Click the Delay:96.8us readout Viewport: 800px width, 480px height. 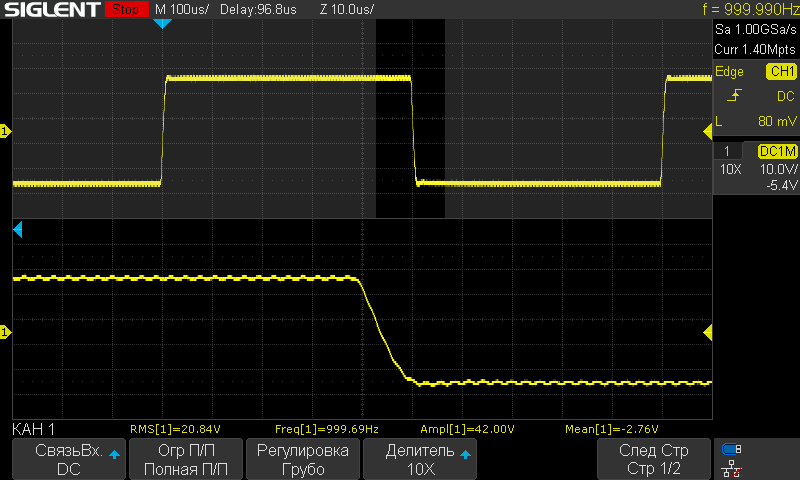click(x=258, y=9)
